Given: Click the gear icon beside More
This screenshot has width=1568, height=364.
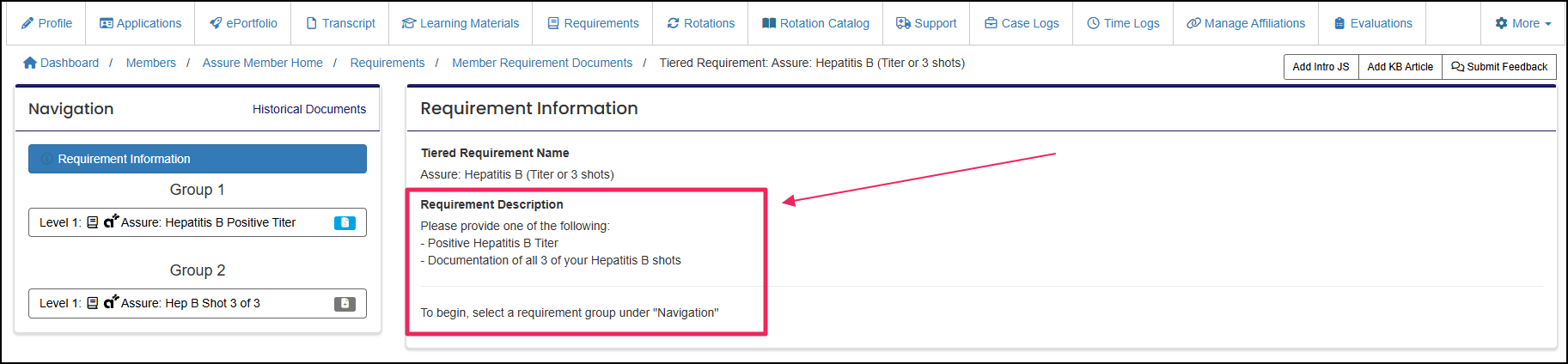Looking at the screenshot, I should [1502, 23].
